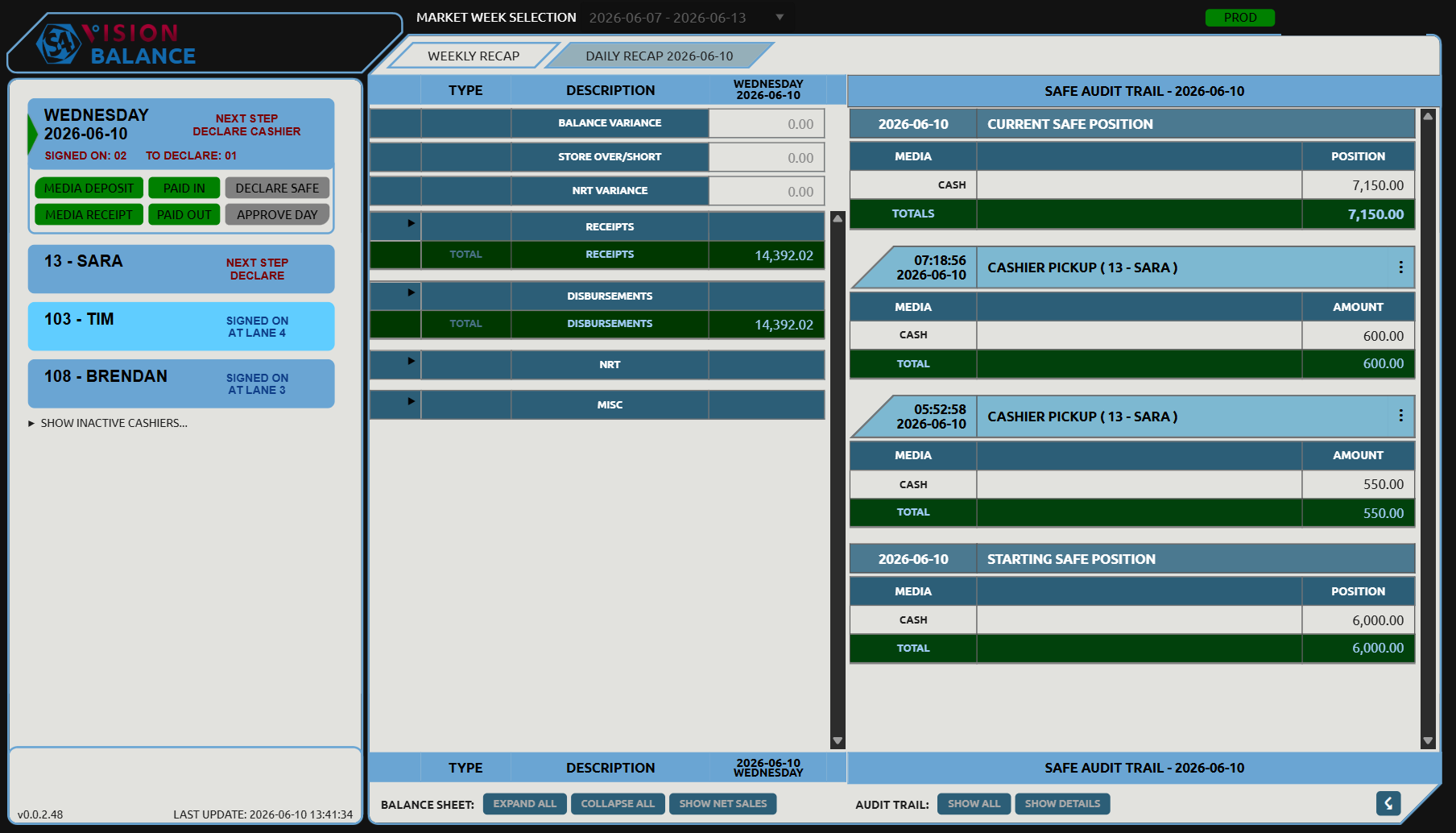The width and height of the screenshot is (1456, 833).
Task: Click starting safe cash 6,000.00 value
Action: (1378, 620)
